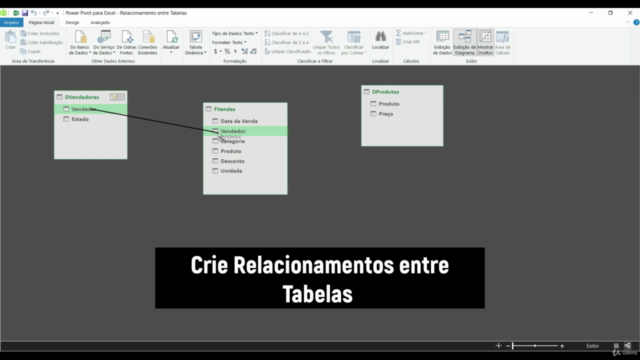Click zoom in plus button
The height and width of the screenshot is (360, 640).
pyautogui.click(x=562, y=346)
